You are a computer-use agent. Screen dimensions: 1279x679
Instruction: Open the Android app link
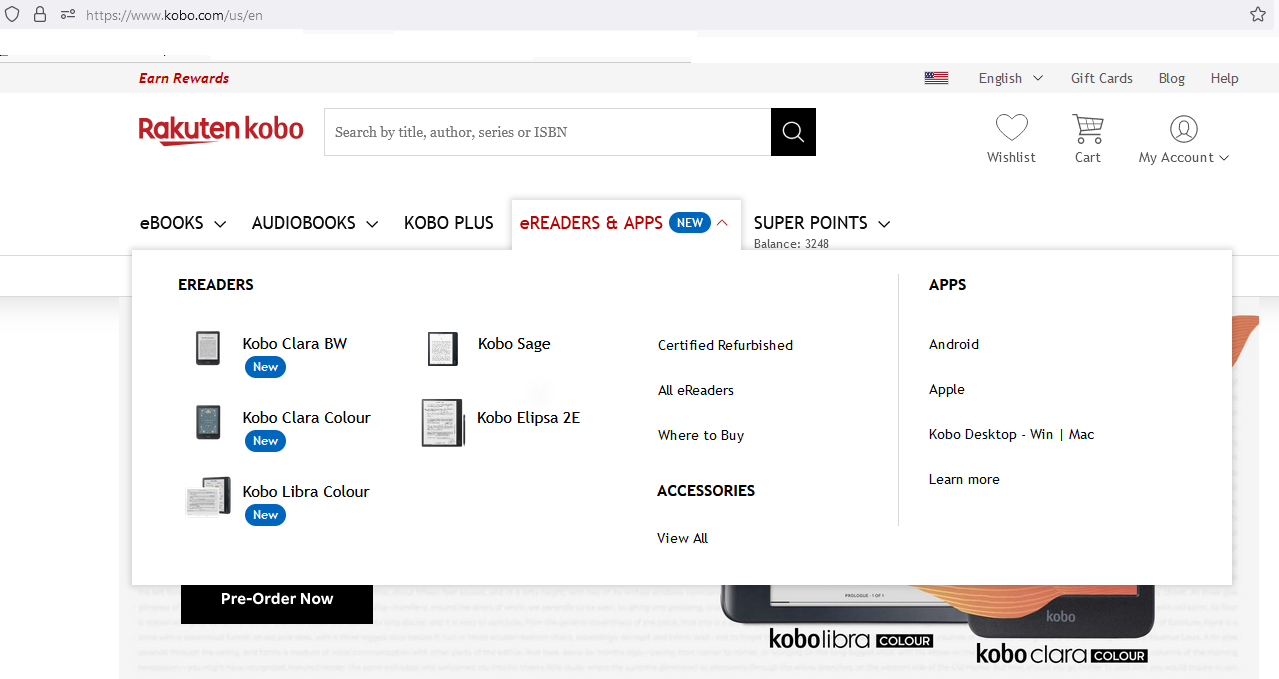[954, 344]
